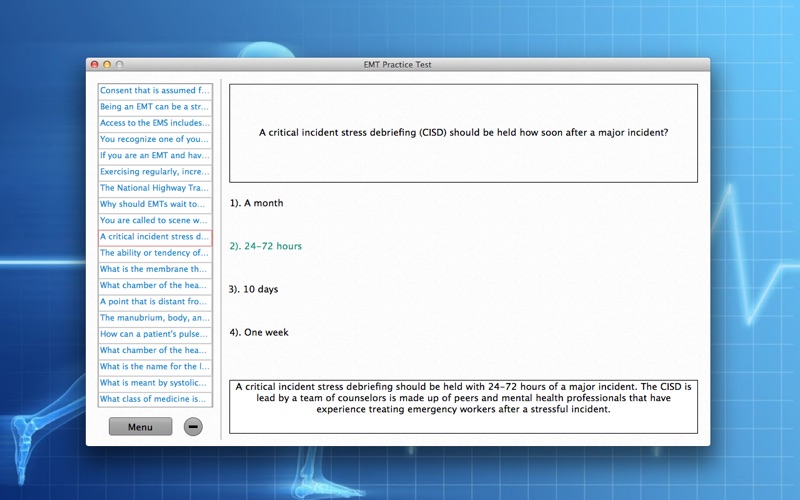This screenshot has width=800, height=500.
Task: Select 'The manubrium, body, an...' question
Action: (x=155, y=318)
